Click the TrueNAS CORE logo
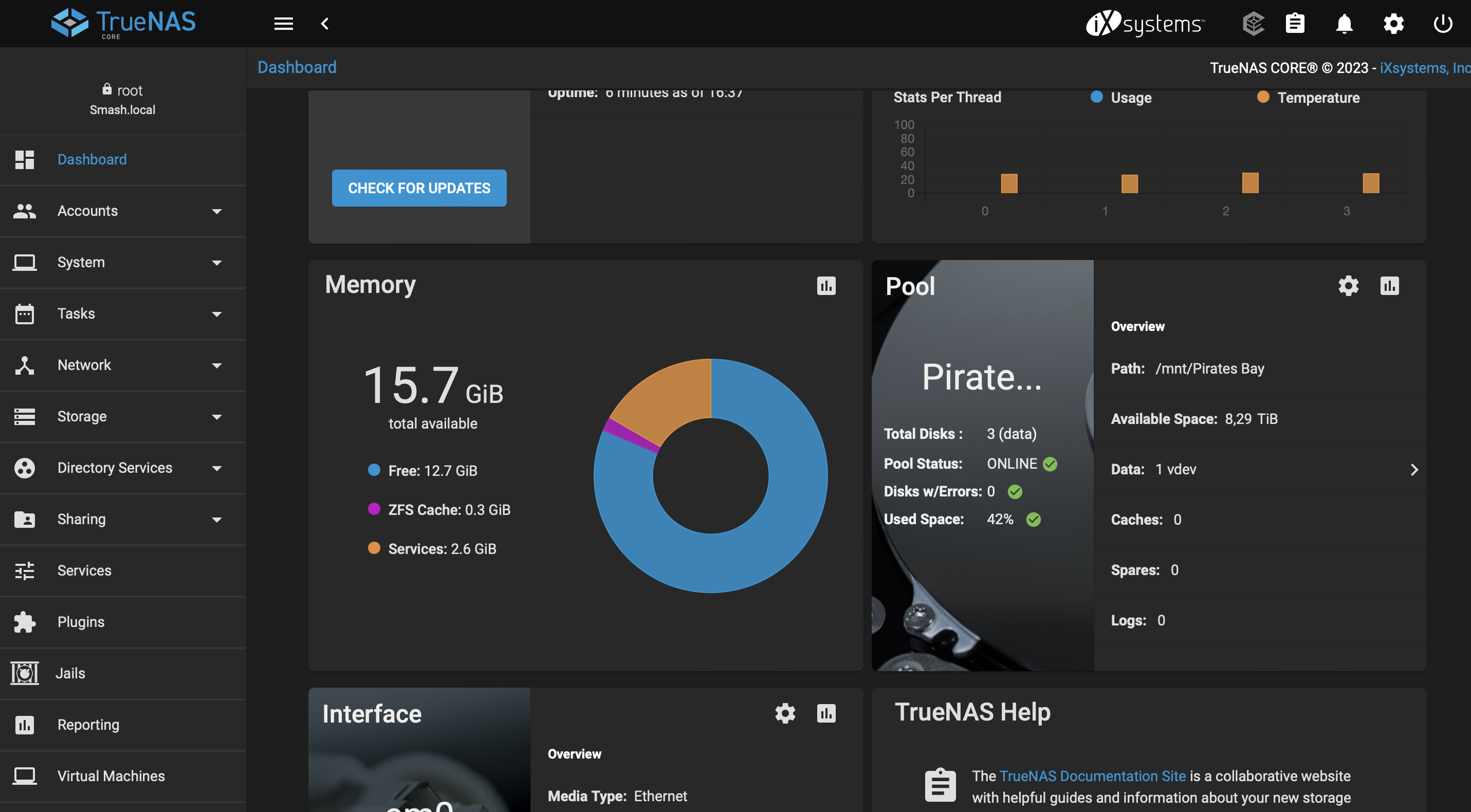1471x812 pixels. pyautogui.click(x=123, y=24)
